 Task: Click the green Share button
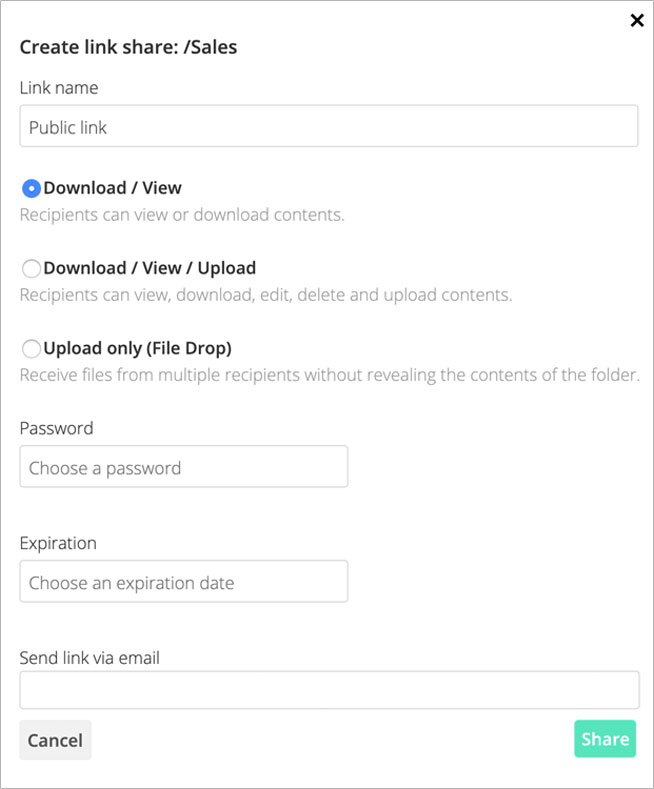[605, 739]
